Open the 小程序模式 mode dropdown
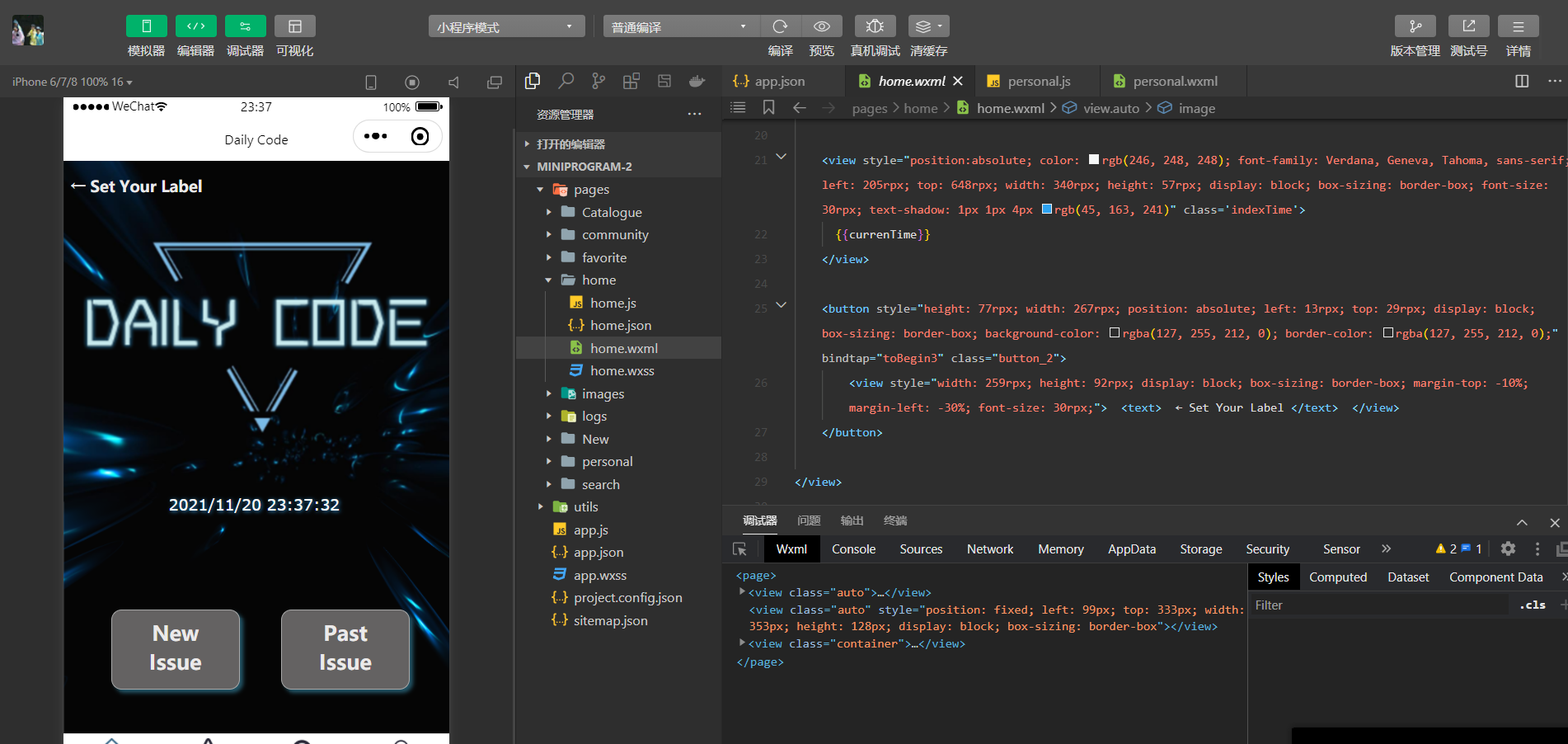Screen dimensions: 1568x744 506,26
